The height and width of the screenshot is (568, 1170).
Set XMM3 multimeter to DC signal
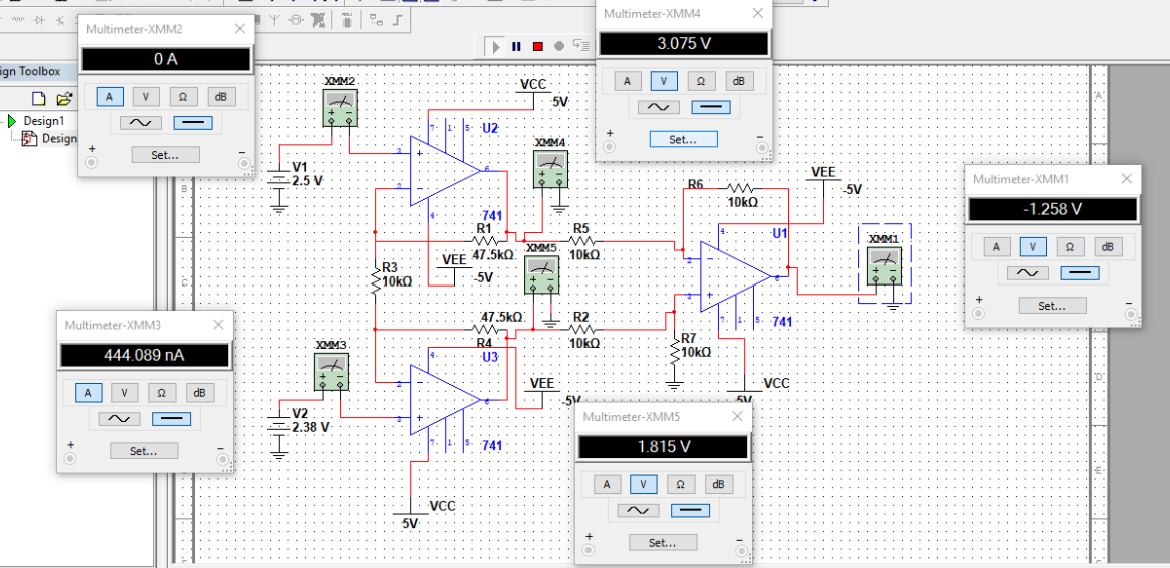171,419
